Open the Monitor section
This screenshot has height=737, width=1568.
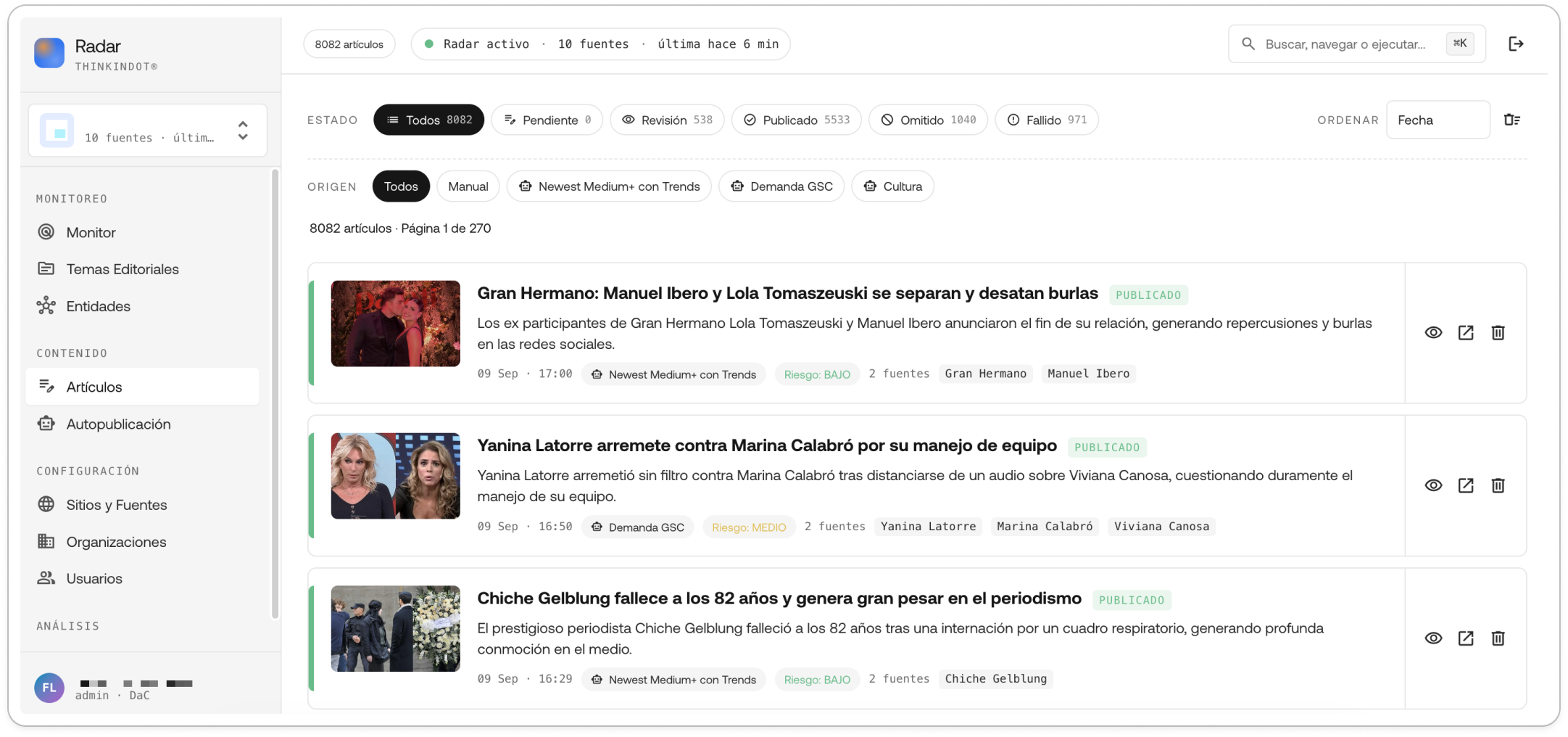tap(142, 232)
